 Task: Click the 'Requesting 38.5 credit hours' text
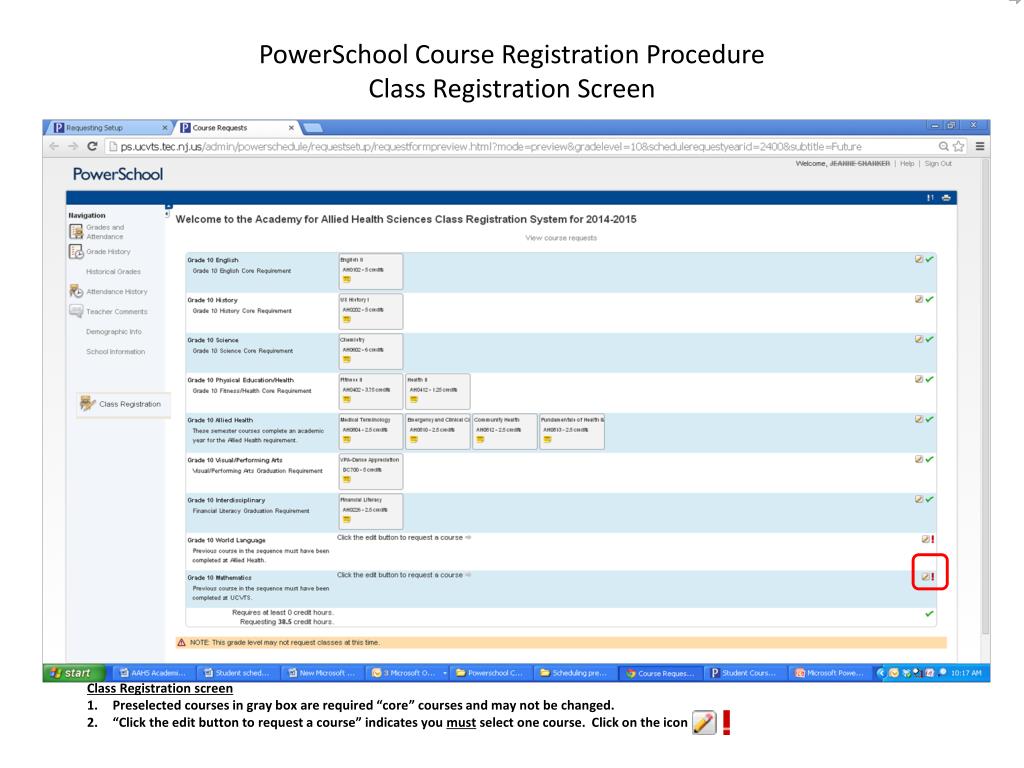287,622
